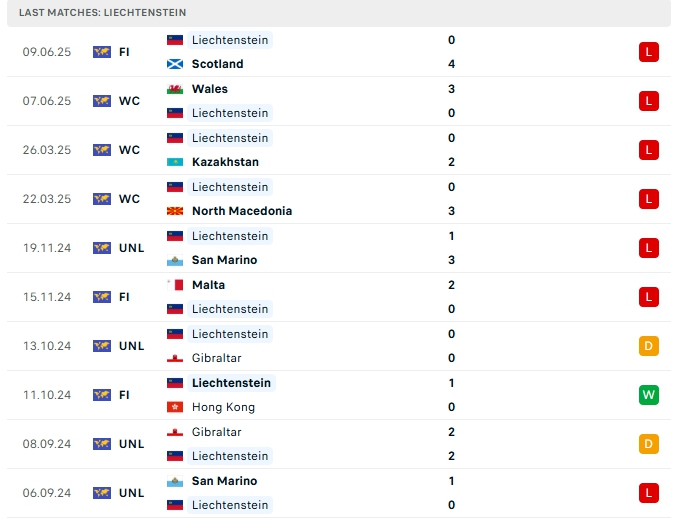Click the Kazakhstan flag icon
The width and height of the screenshot is (683, 522).
175,162
